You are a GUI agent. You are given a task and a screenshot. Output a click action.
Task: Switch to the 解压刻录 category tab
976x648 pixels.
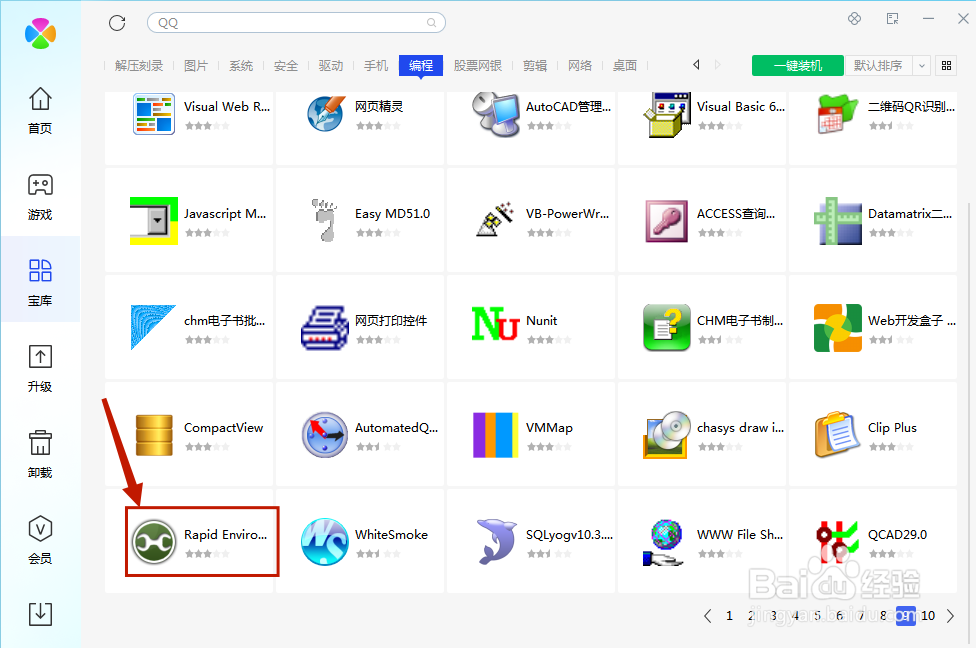[139, 65]
